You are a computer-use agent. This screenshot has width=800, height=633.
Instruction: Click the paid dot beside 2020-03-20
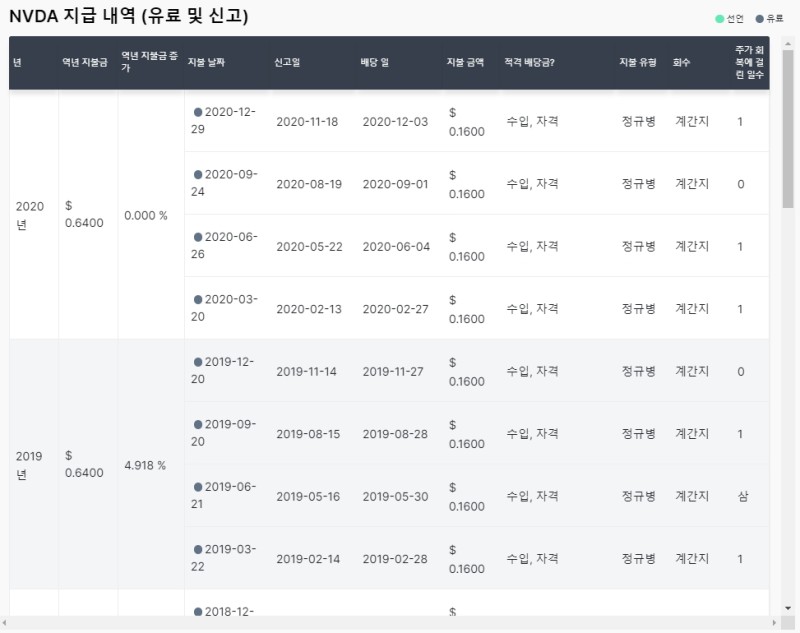click(198, 299)
